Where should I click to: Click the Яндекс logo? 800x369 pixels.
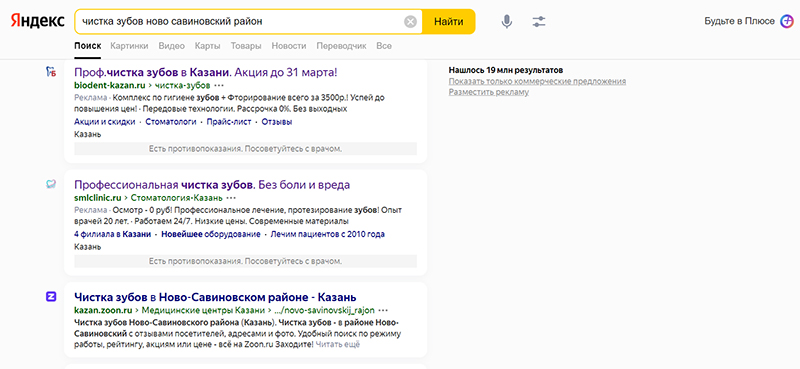point(38,21)
